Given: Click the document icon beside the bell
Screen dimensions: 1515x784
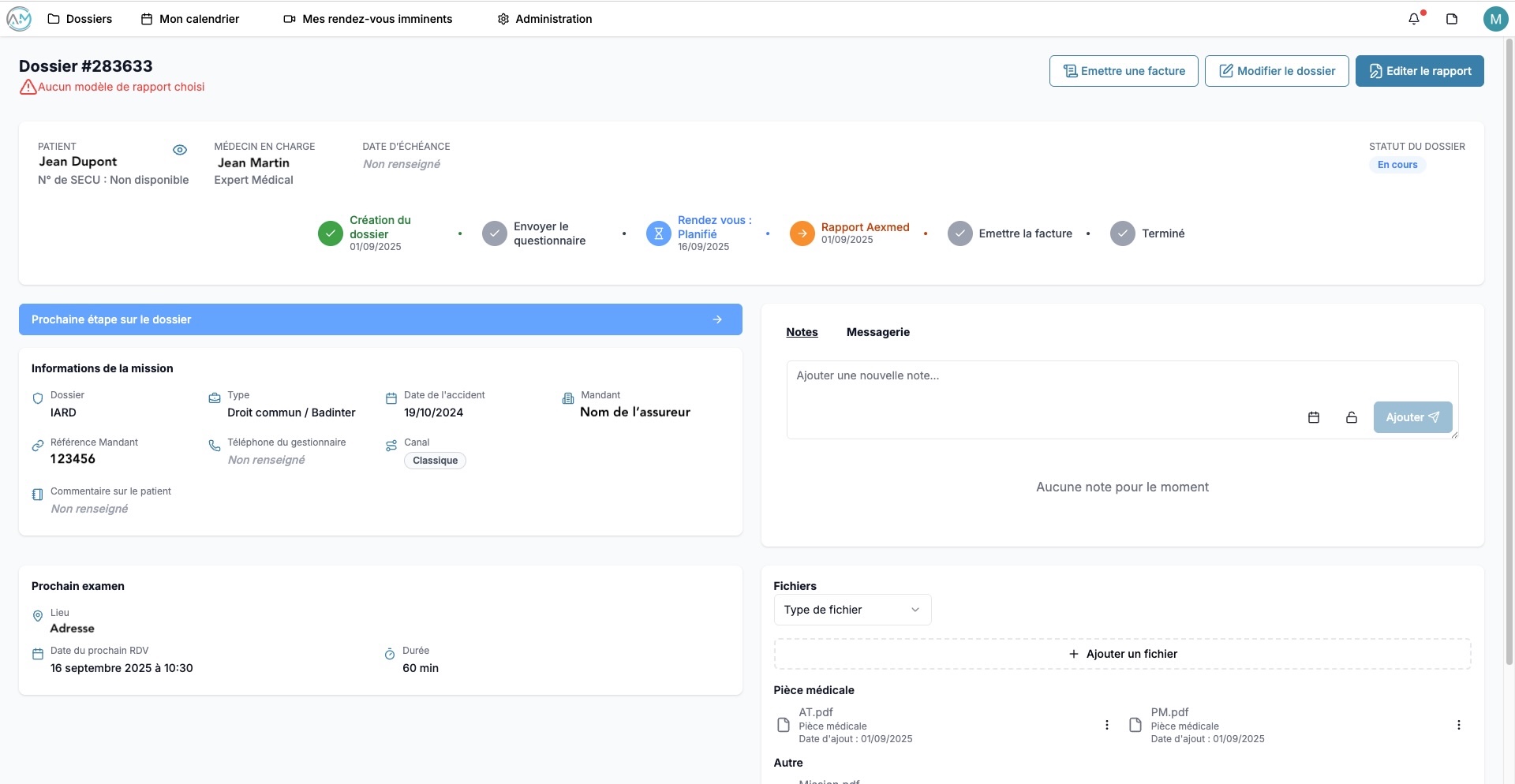Looking at the screenshot, I should point(1452,19).
